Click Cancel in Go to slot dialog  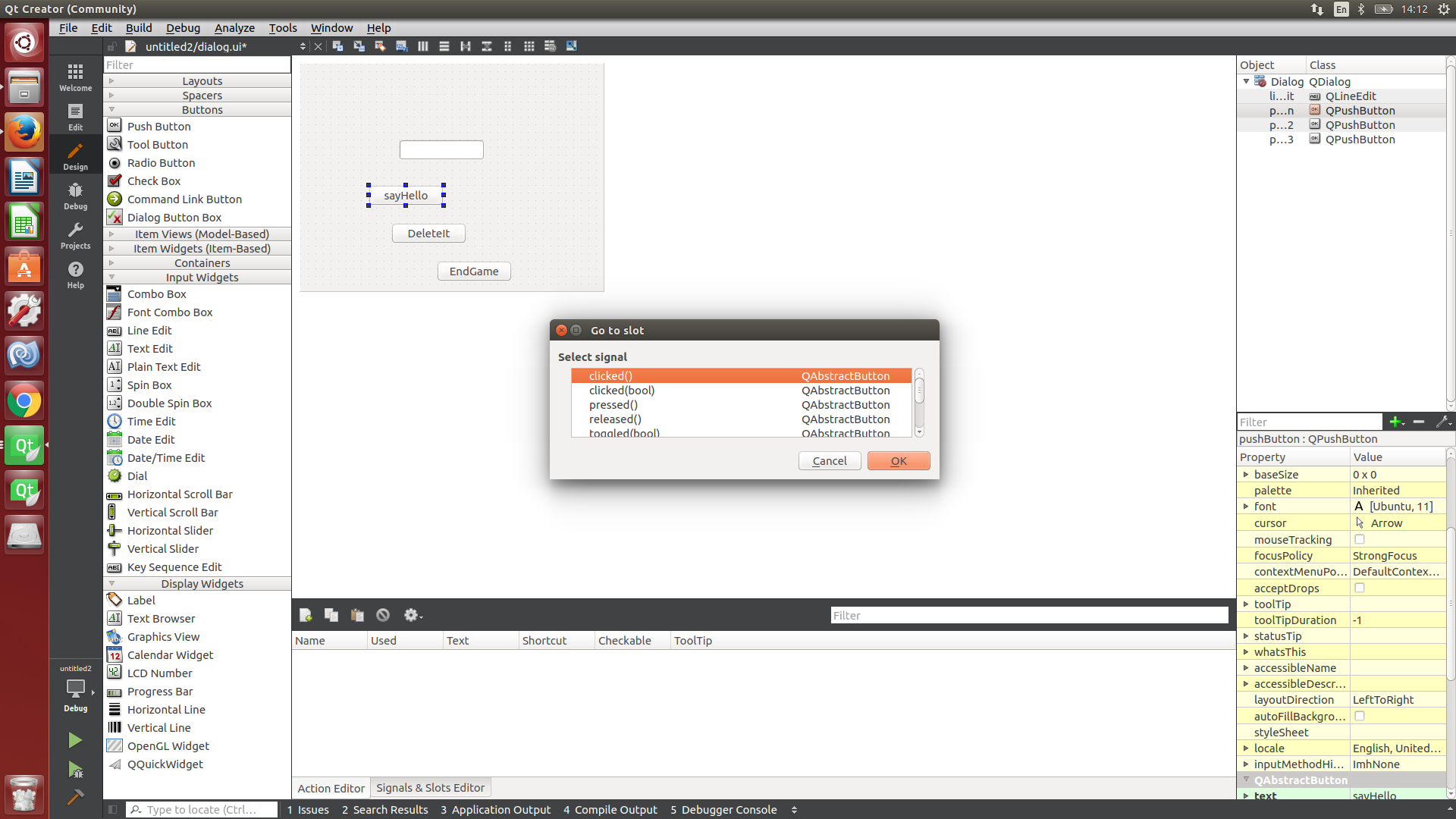coord(829,461)
